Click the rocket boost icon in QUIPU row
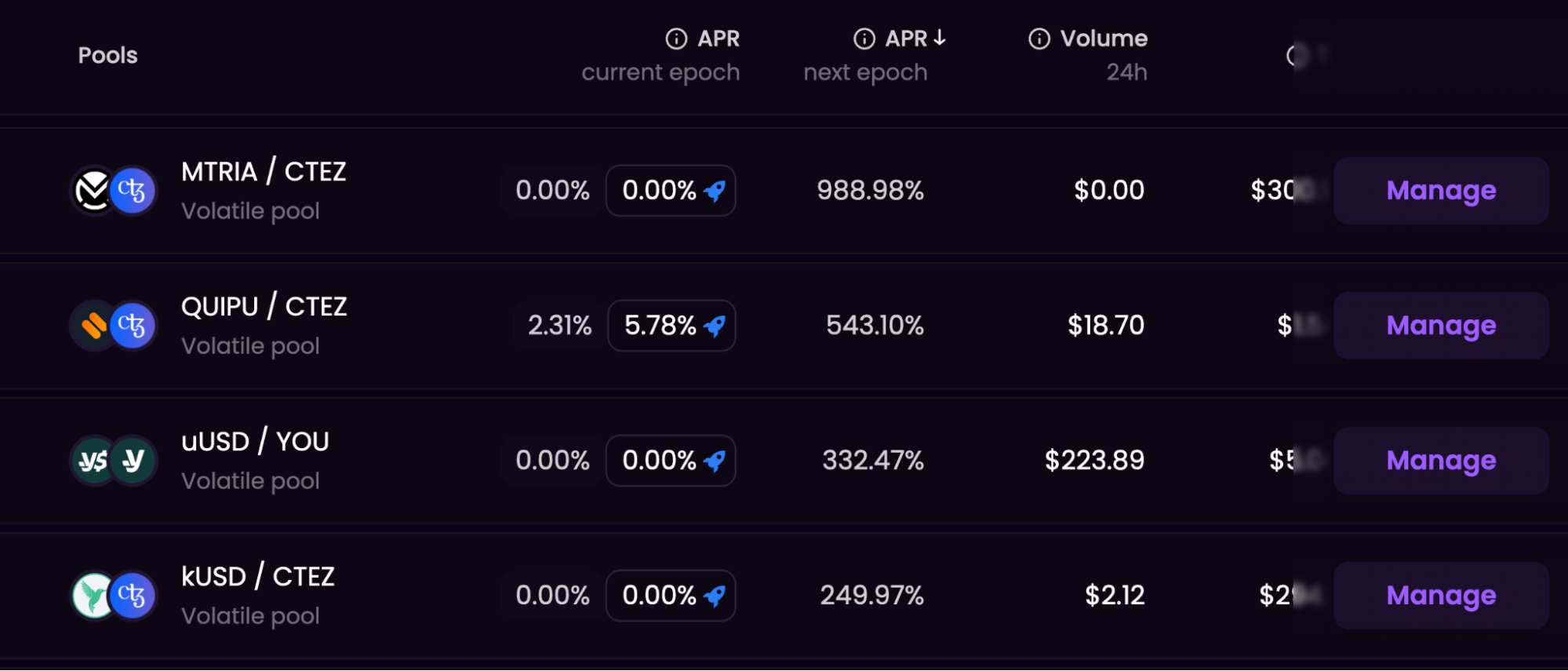Image resolution: width=1568 pixels, height=671 pixels. click(x=715, y=326)
